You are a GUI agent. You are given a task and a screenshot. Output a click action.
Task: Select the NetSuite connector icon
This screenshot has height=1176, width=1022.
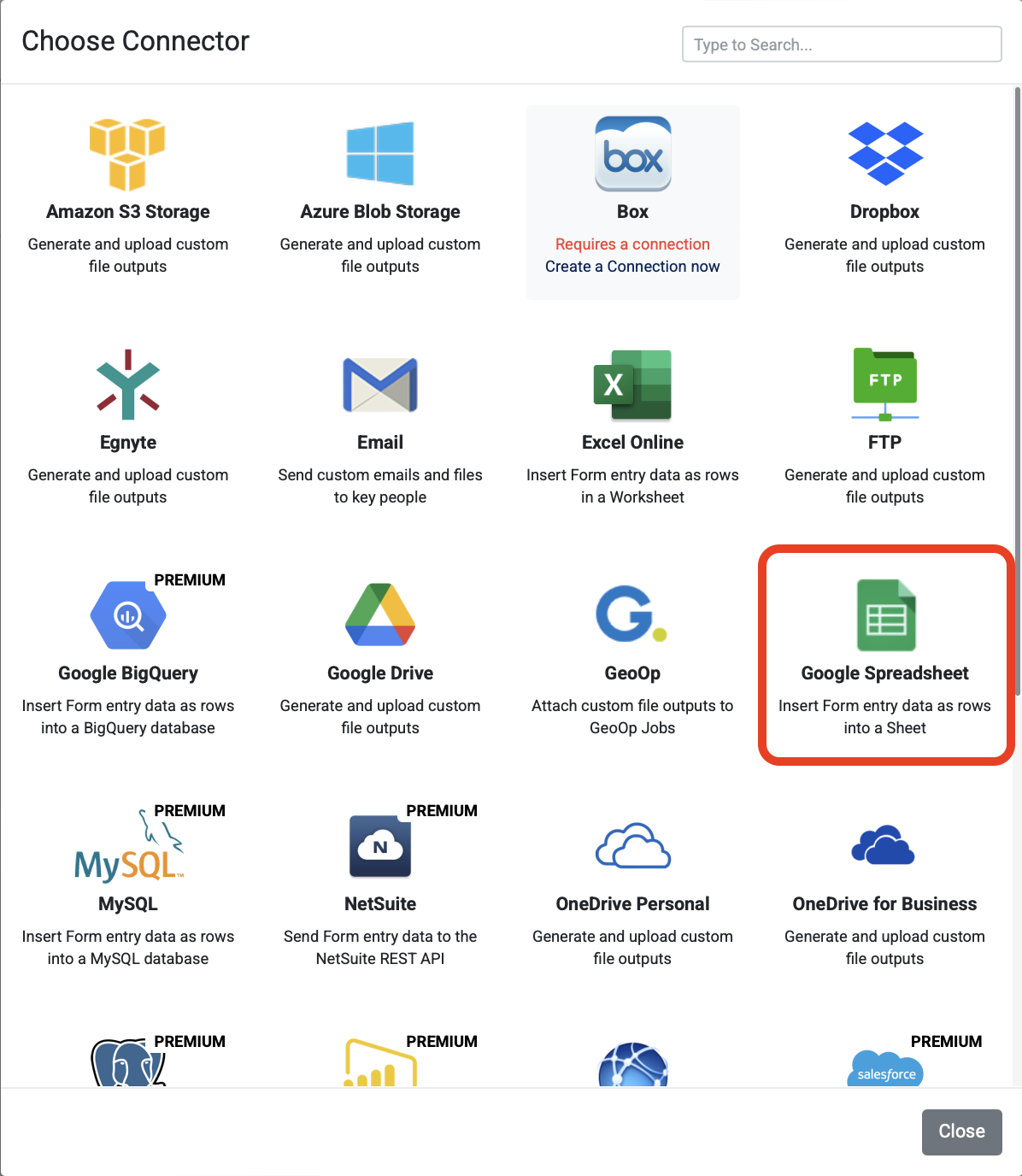tap(380, 846)
